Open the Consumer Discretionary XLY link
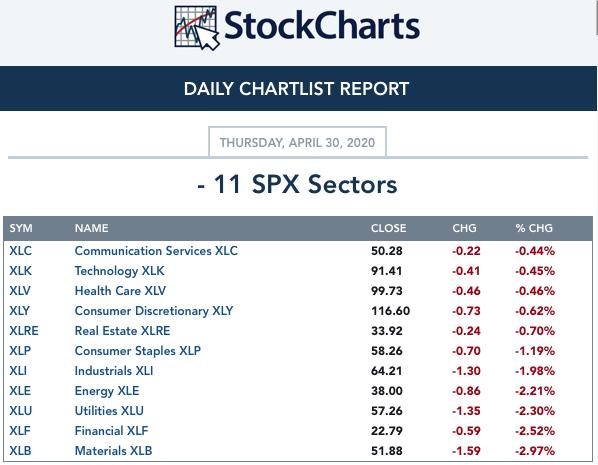Screen dimensions: 598x465 pyautogui.click(x=154, y=311)
